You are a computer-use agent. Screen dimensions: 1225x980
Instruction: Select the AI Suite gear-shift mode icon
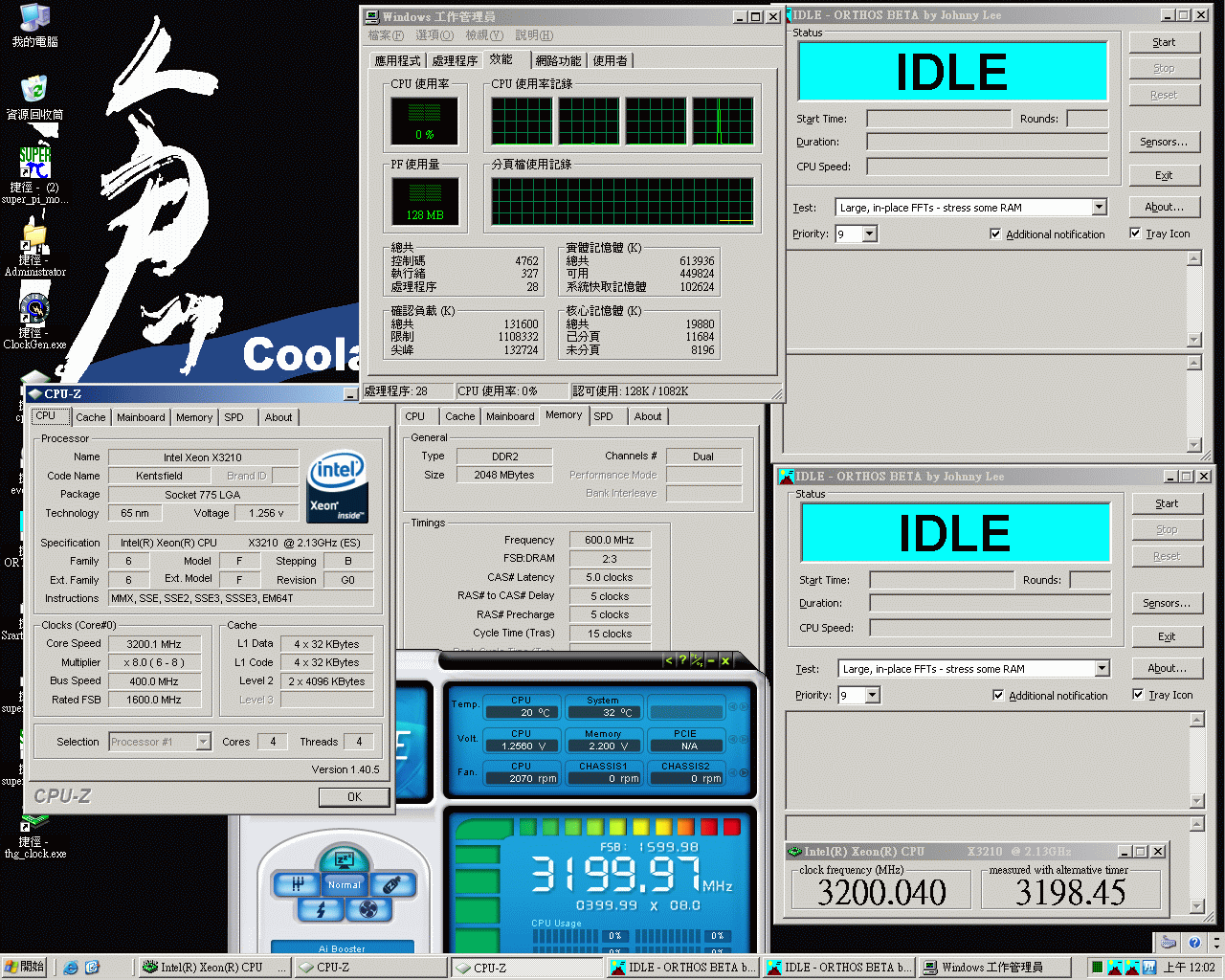(298, 885)
